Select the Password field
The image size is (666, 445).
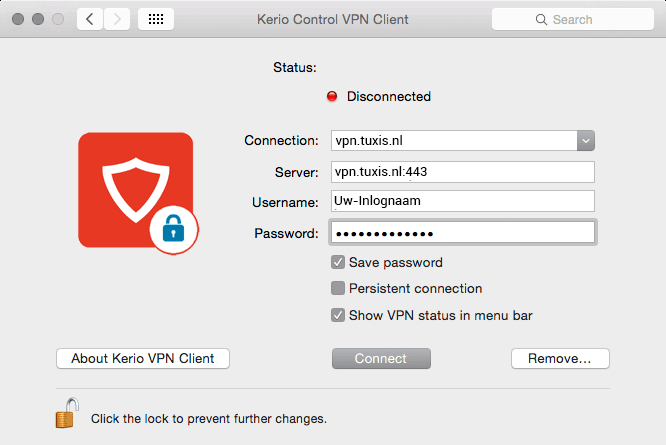[x=463, y=233]
